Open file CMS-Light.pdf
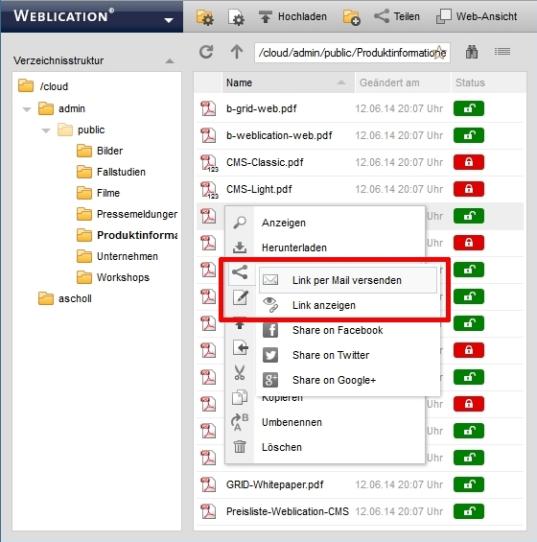Screen dimensions: 537x542 [259, 189]
